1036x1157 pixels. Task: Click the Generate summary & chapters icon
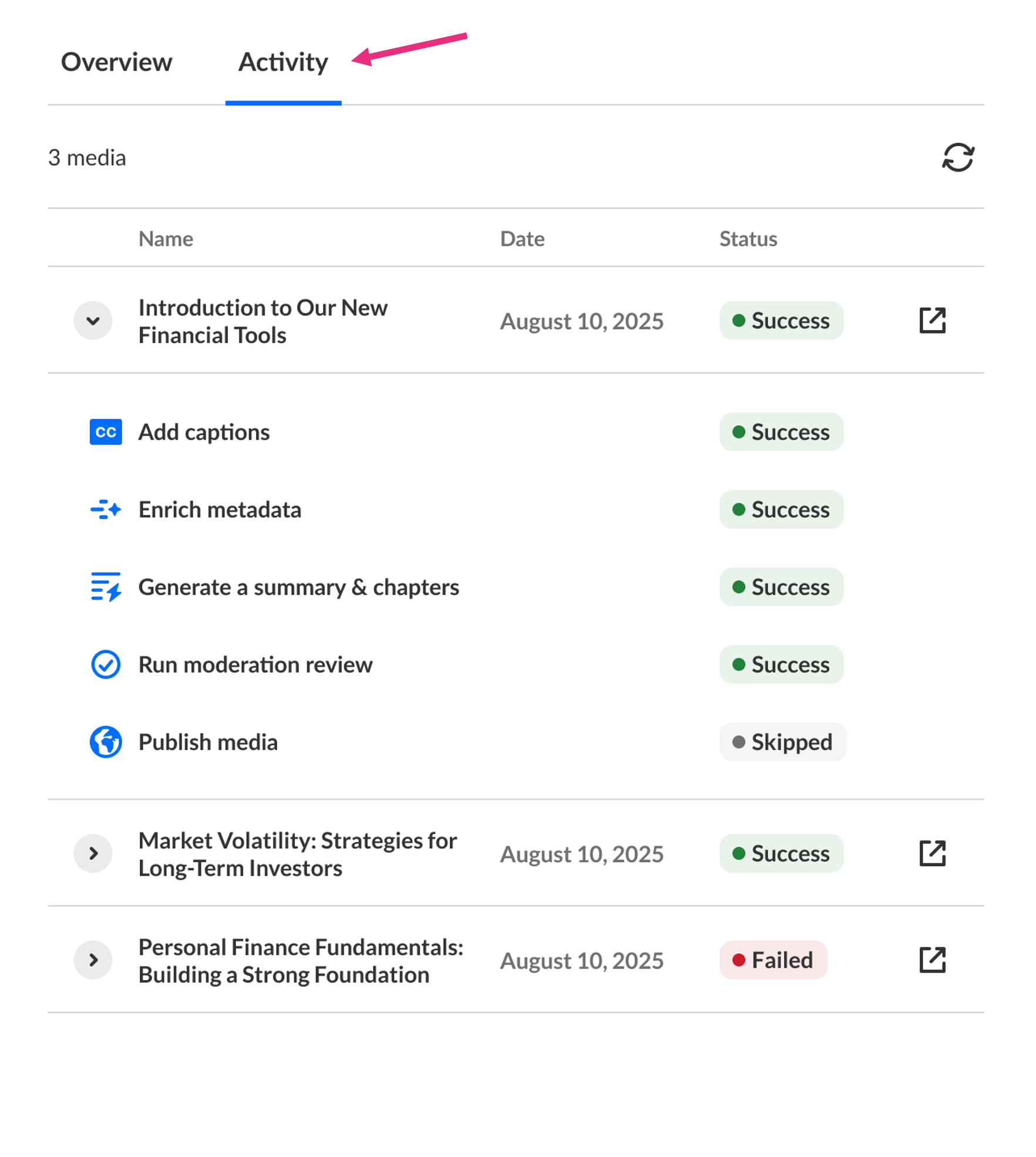(106, 587)
